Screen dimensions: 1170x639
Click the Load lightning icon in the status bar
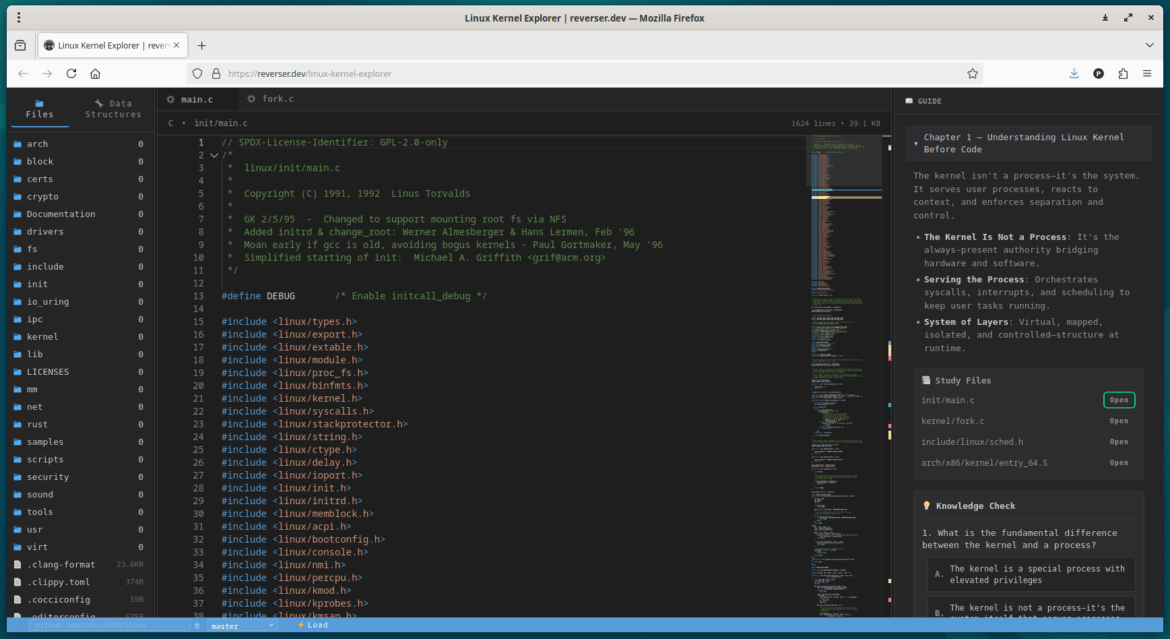[x=300, y=624]
